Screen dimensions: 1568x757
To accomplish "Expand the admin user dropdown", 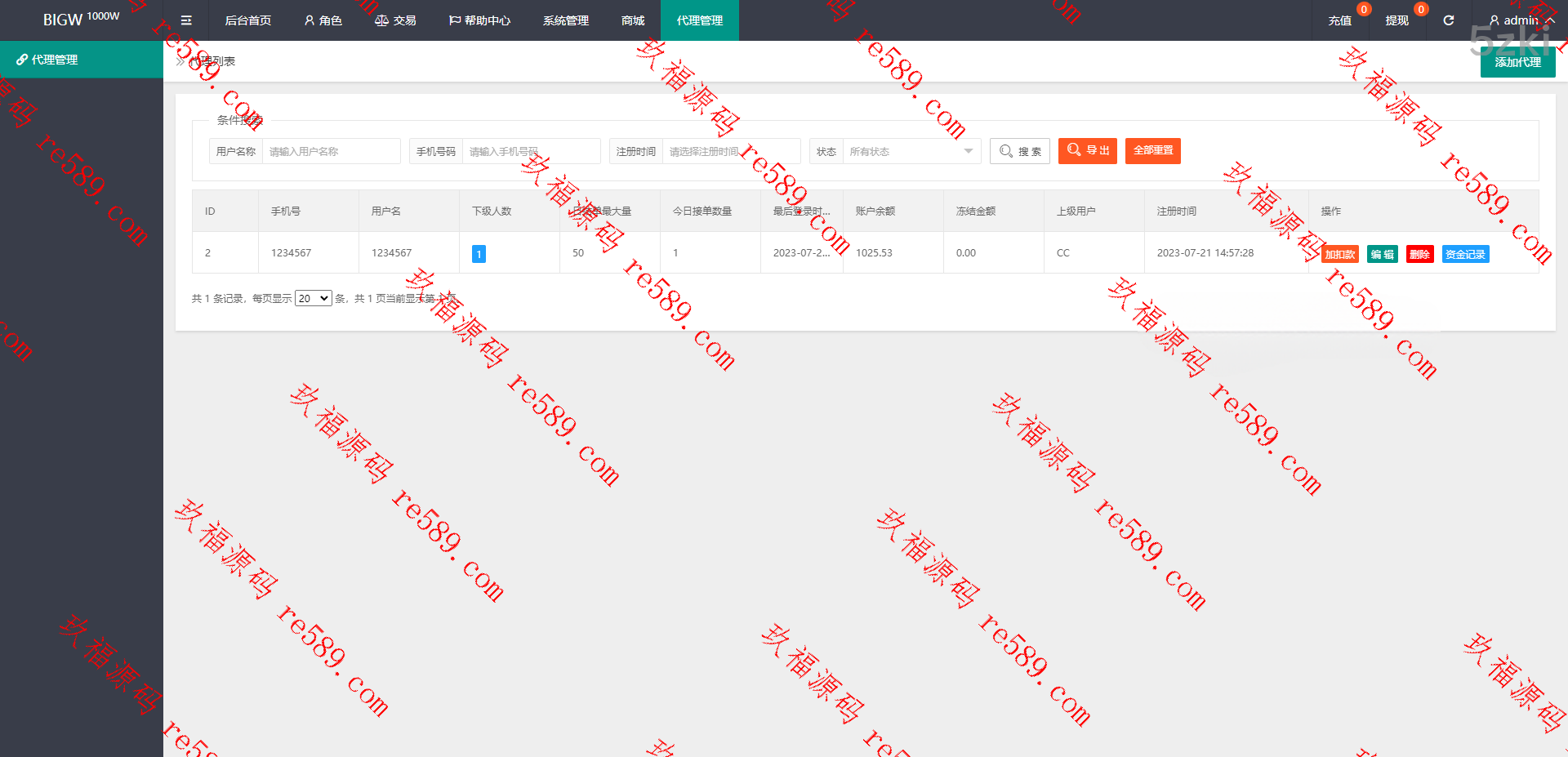I will point(1521,20).
